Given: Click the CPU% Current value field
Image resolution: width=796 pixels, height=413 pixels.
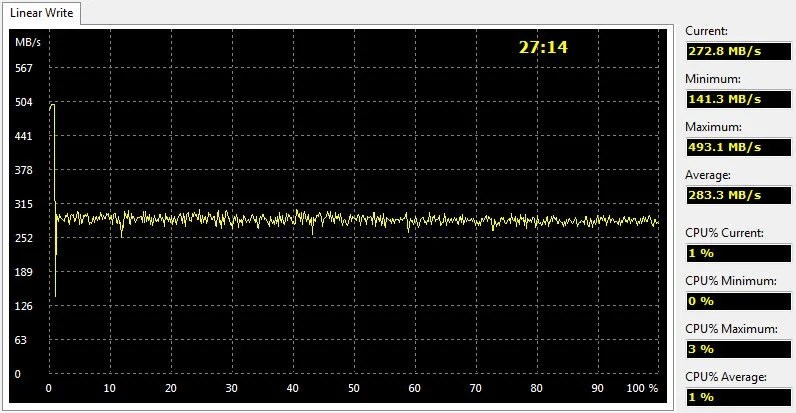Looking at the screenshot, I should click(x=739, y=253).
